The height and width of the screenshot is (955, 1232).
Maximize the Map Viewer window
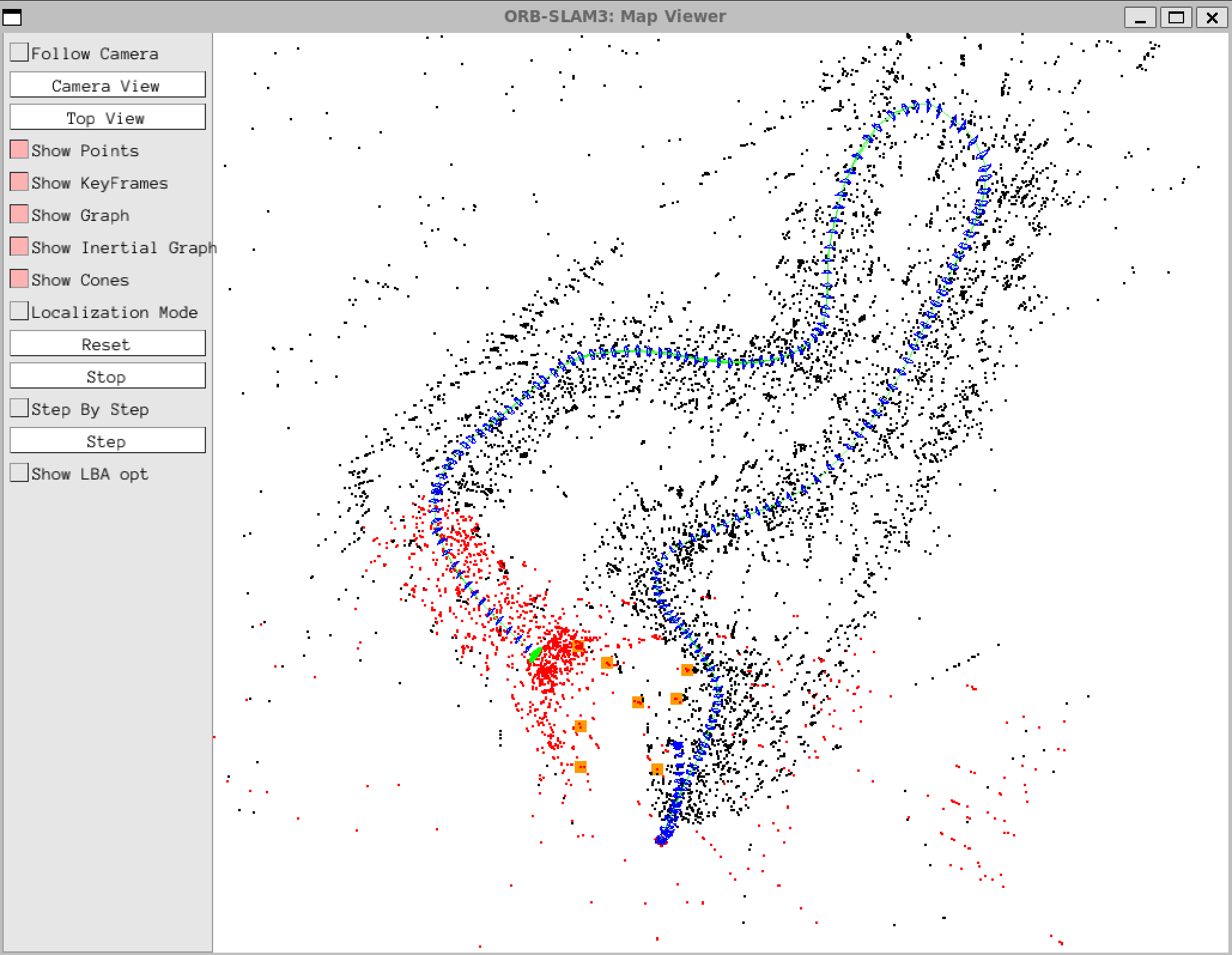(x=1176, y=17)
